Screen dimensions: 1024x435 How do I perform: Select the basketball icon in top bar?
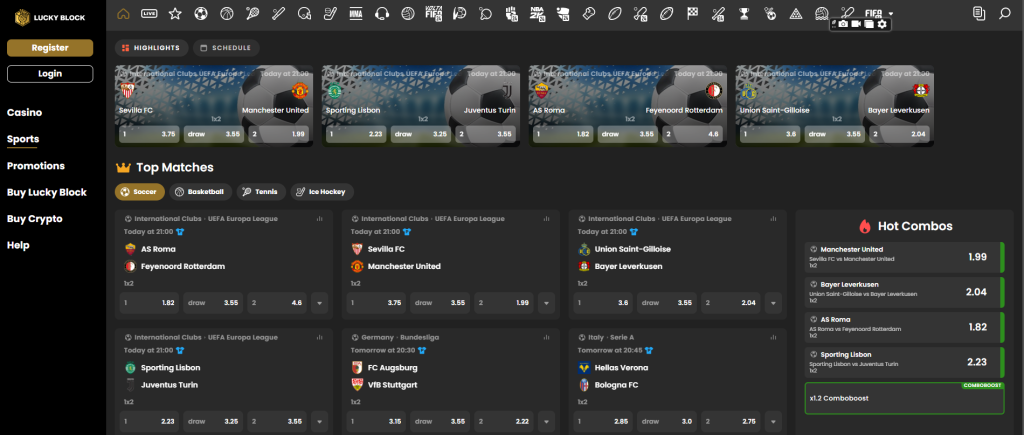pos(227,13)
